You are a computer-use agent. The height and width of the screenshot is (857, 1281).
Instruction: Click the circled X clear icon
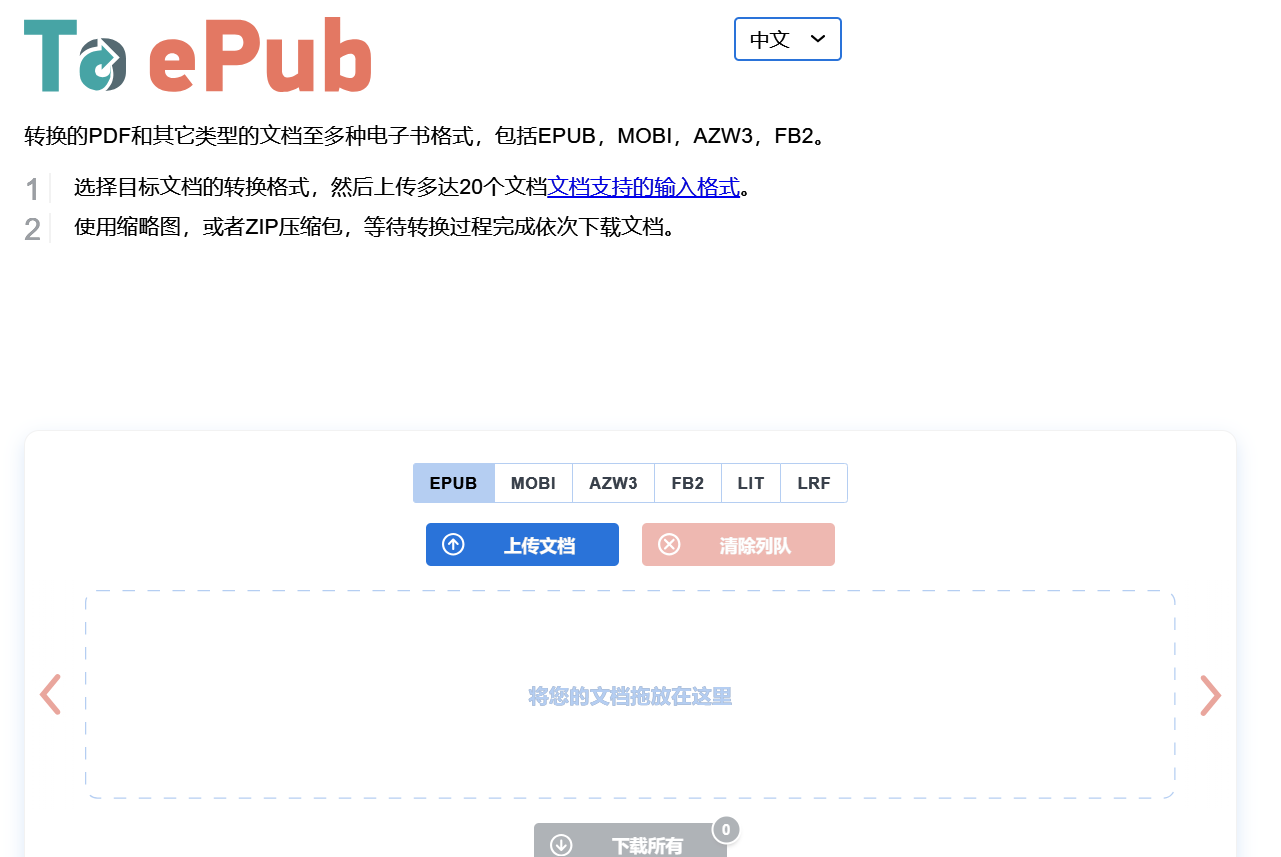(669, 545)
